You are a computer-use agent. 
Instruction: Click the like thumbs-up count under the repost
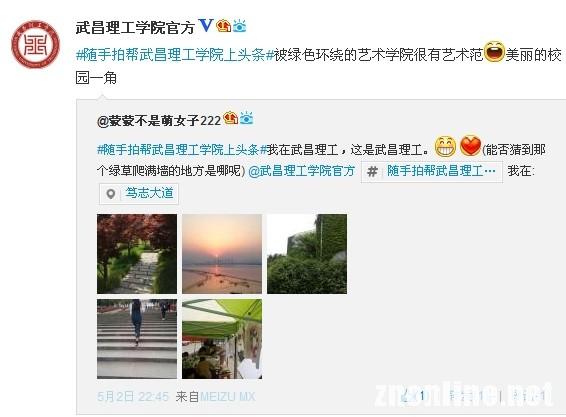point(413,396)
